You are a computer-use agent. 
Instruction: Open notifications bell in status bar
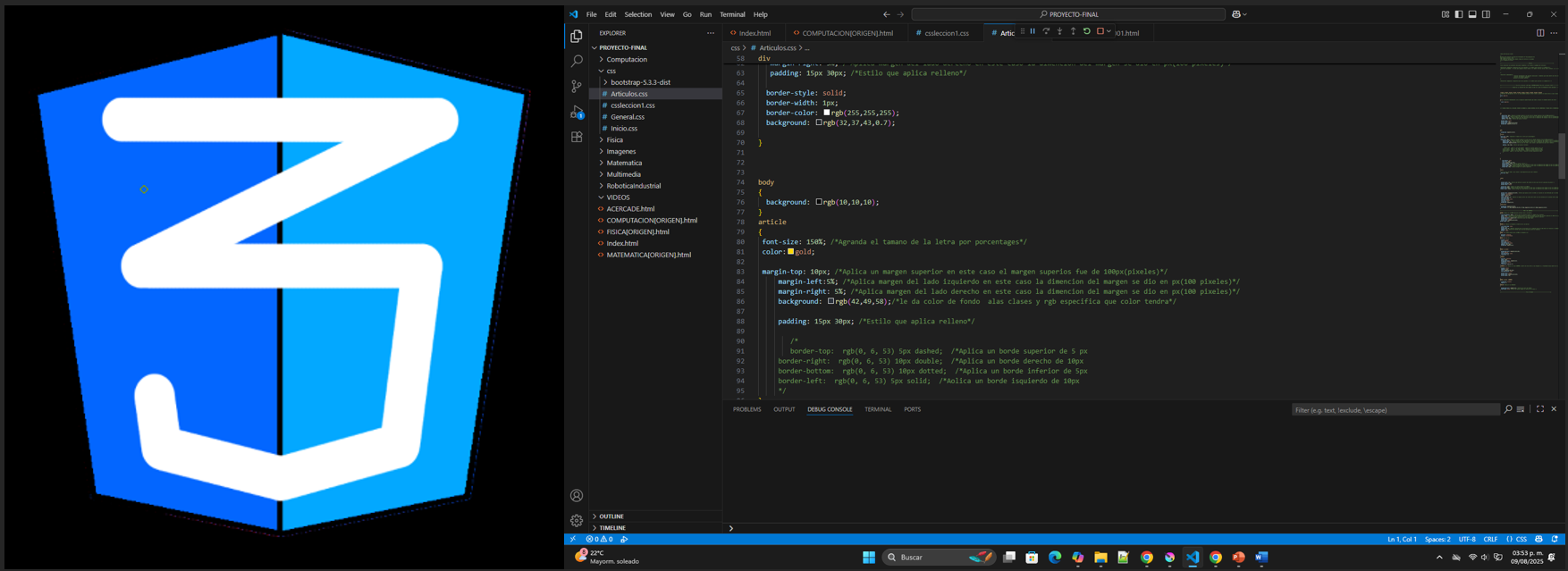click(1555, 539)
